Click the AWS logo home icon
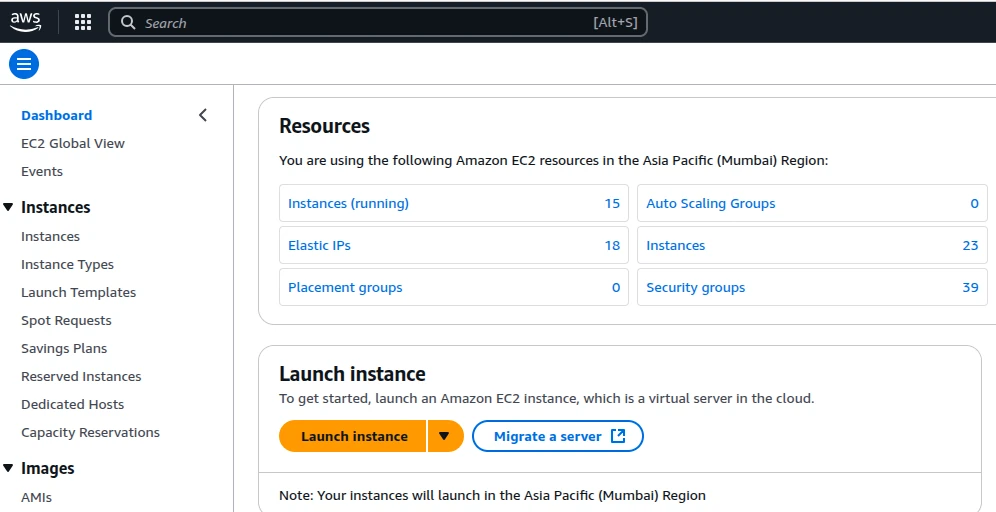Viewport: 996px width, 512px height. pyautogui.click(x=25, y=22)
